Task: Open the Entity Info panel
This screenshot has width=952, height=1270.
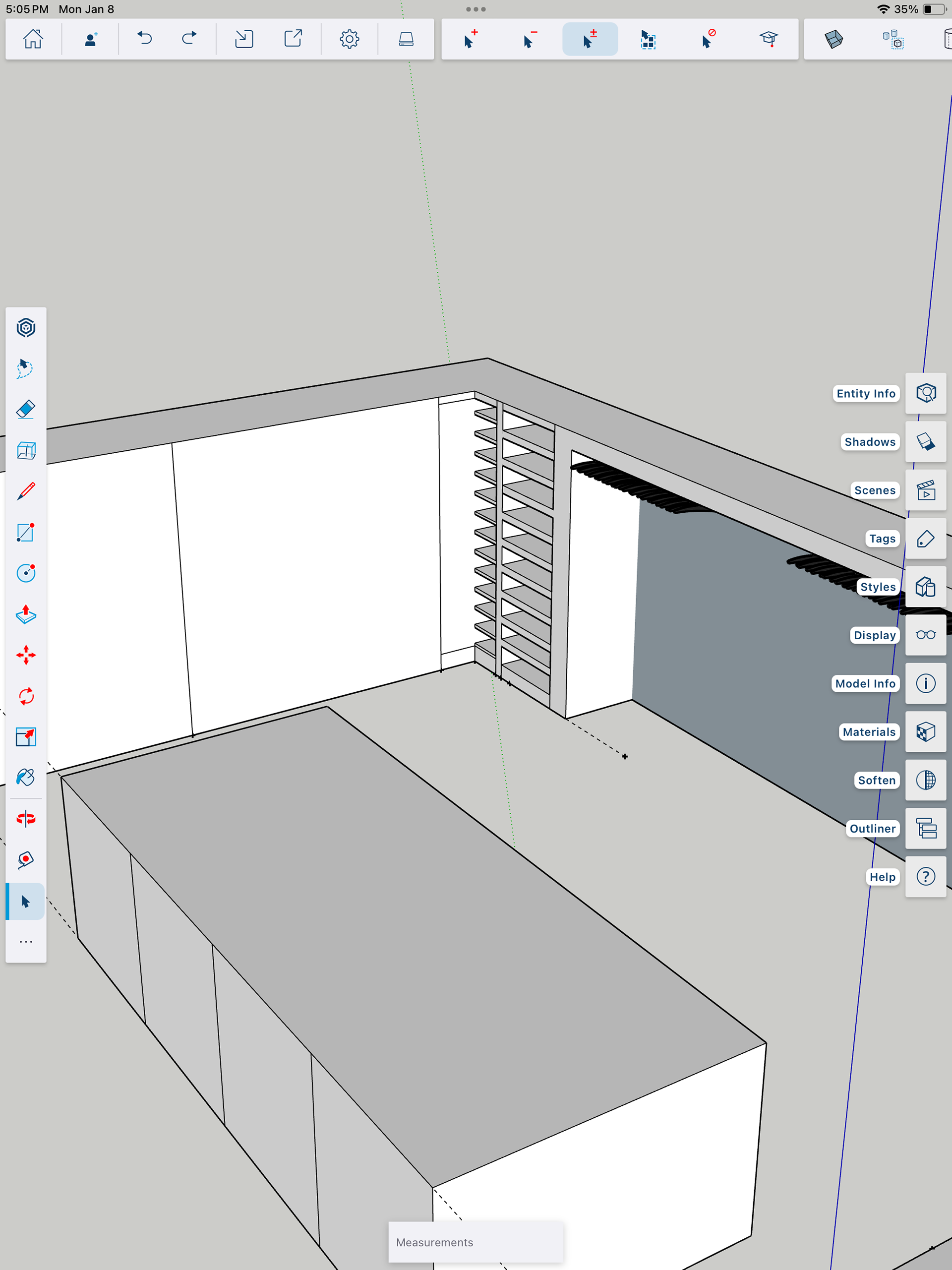Action: (926, 393)
